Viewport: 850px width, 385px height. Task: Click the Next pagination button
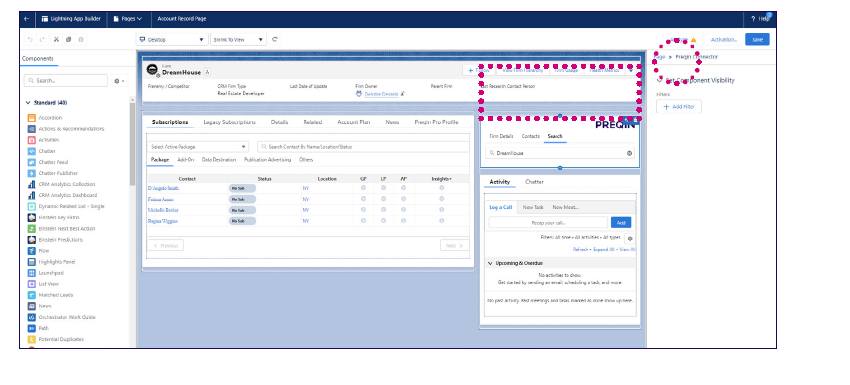(454, 246)
